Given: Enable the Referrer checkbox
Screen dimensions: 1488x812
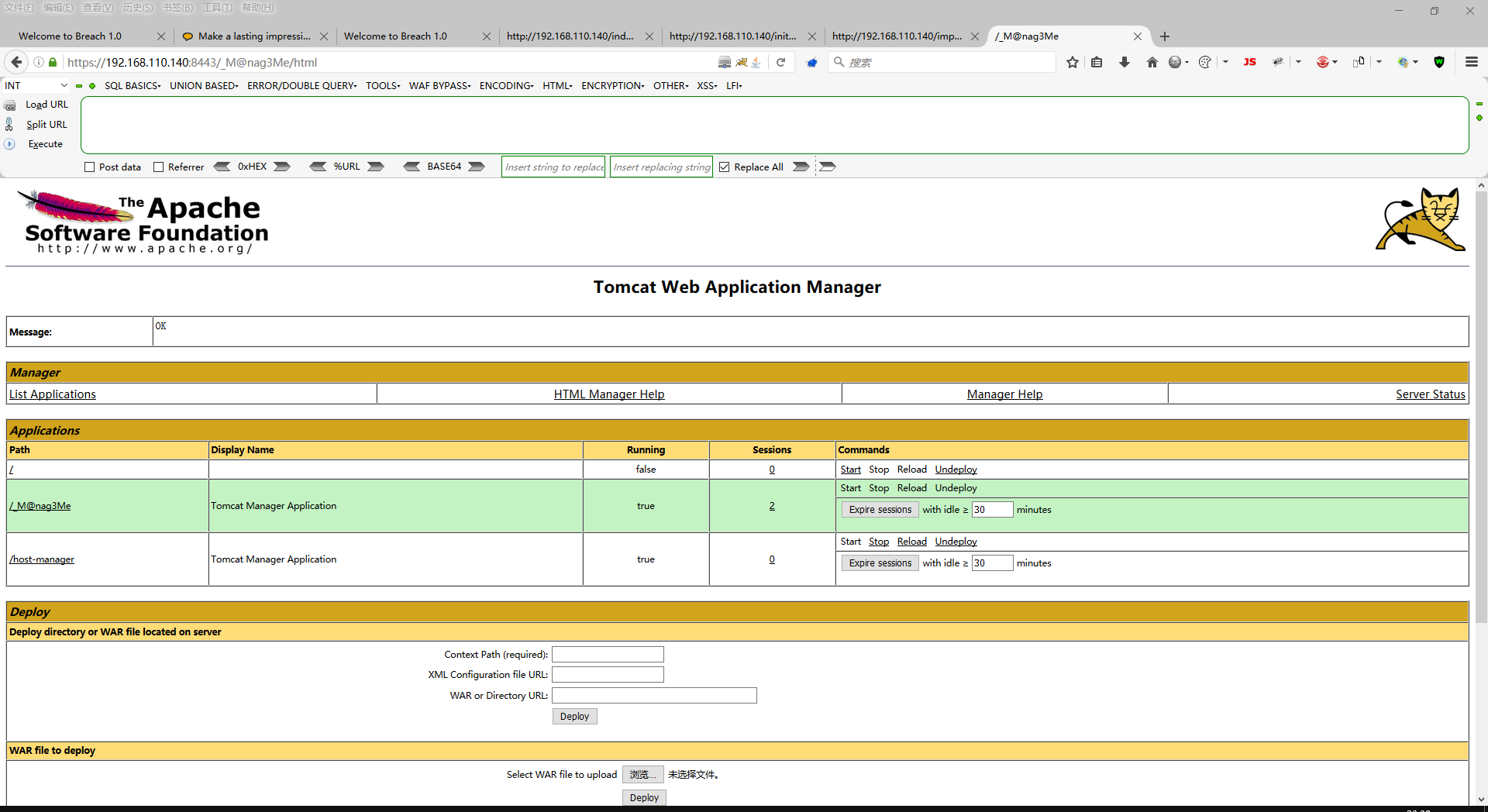Looking at the screenshot, I should (159, 167).
